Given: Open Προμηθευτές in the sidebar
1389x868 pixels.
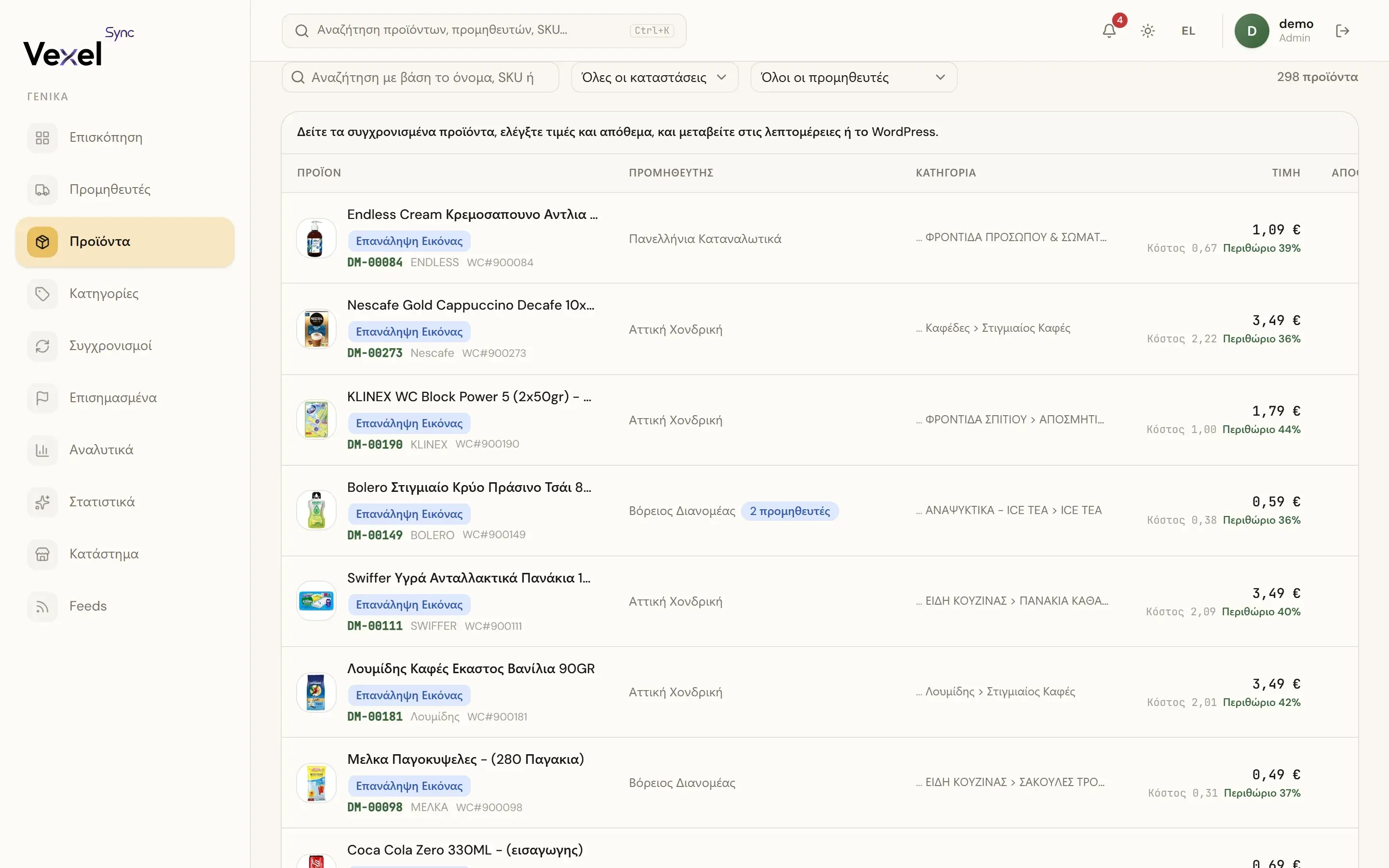Looking at the screenshot, I should 125,190.
